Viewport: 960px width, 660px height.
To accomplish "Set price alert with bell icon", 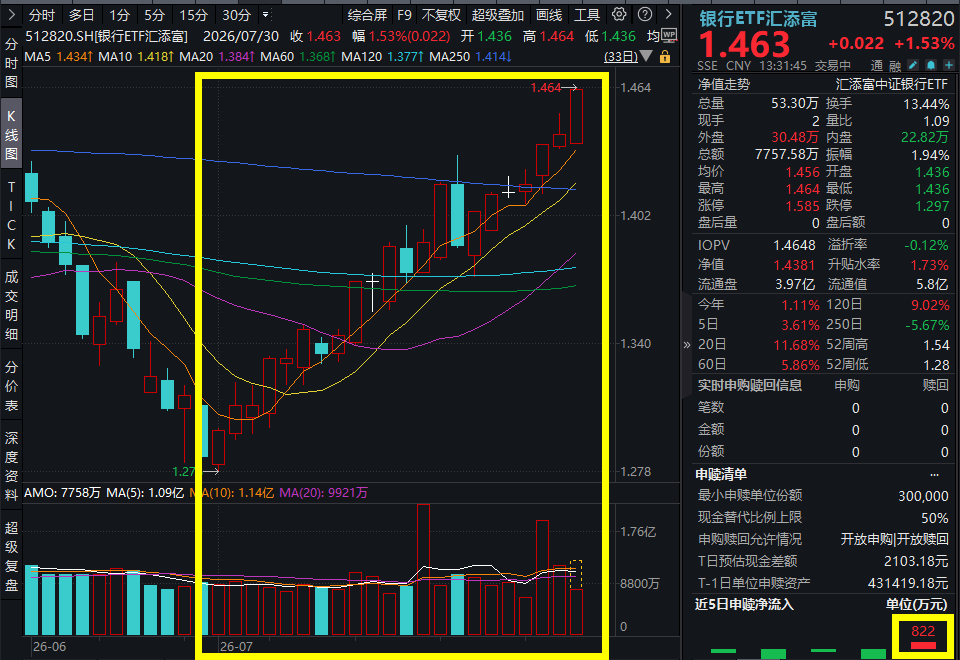I will tap(931, 65).
